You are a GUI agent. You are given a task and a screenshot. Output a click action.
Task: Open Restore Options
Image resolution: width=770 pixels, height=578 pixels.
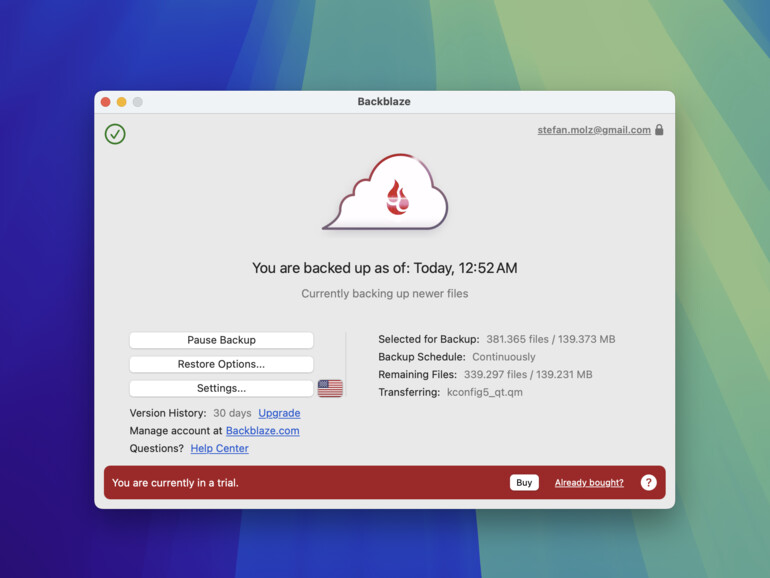coord(221,364)
